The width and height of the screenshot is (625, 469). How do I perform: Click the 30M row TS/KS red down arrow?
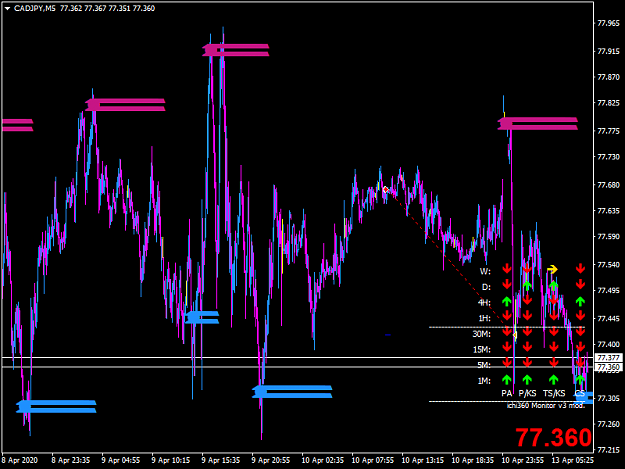tap(554, 332)
